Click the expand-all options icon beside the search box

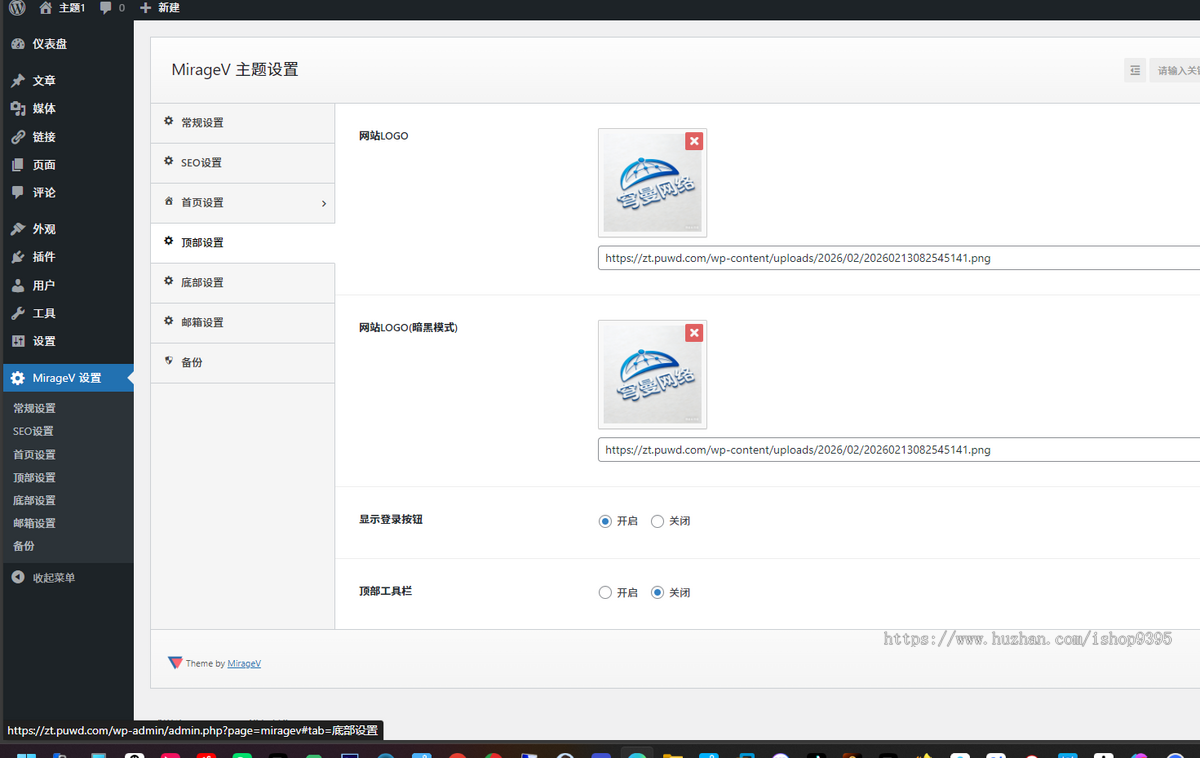[1135, 70]
